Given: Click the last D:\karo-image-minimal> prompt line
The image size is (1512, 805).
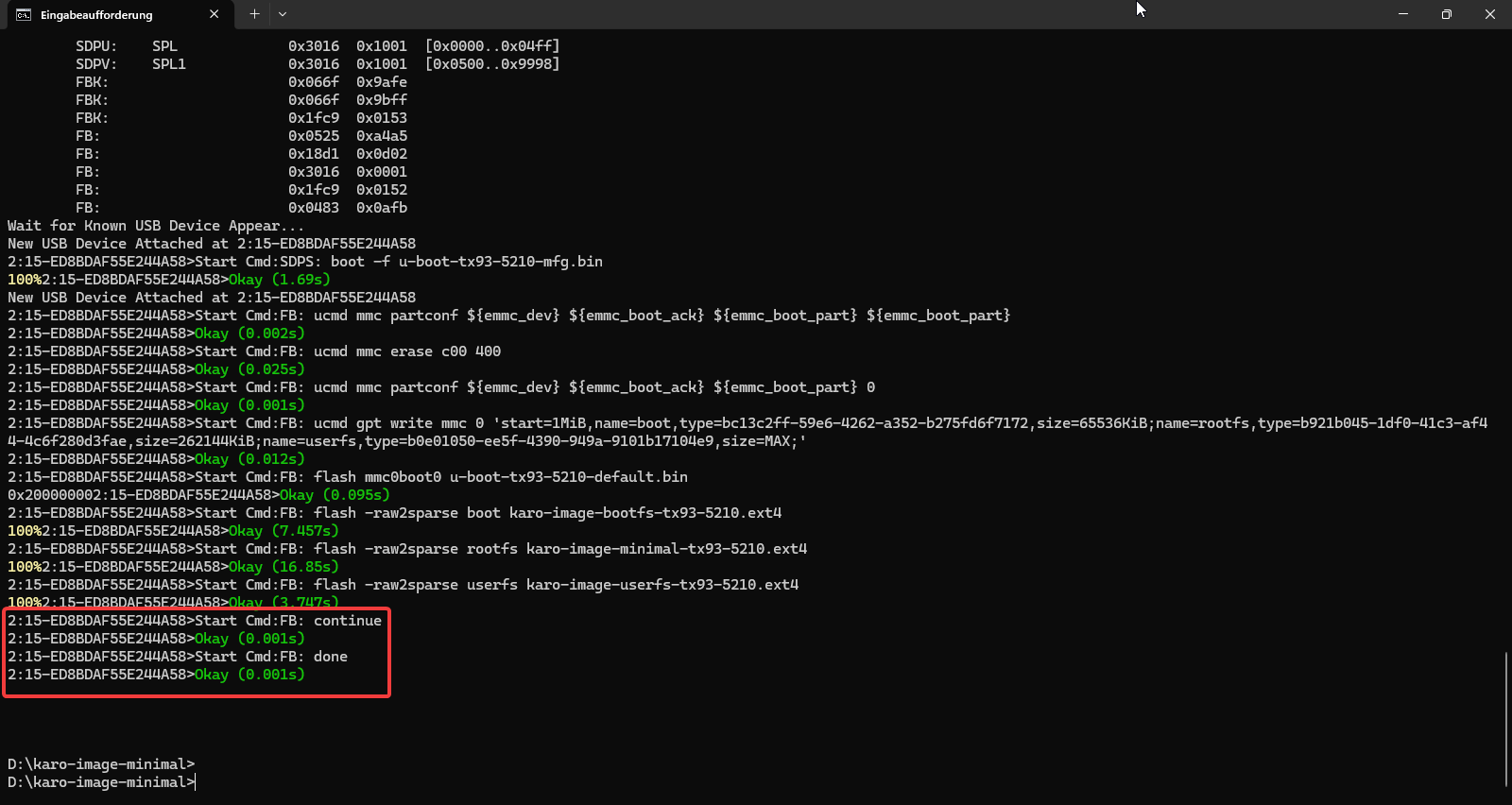Looking at the screenshot, I should (x=99, y=782).
